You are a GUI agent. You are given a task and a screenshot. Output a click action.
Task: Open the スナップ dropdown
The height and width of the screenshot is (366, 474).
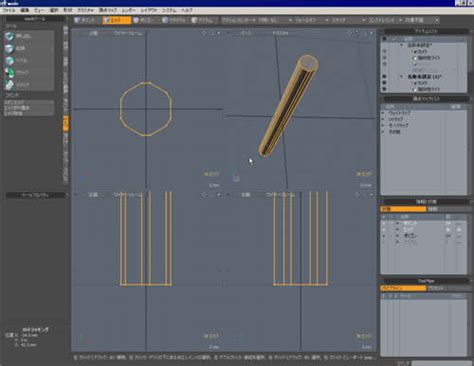click(348, 20)
